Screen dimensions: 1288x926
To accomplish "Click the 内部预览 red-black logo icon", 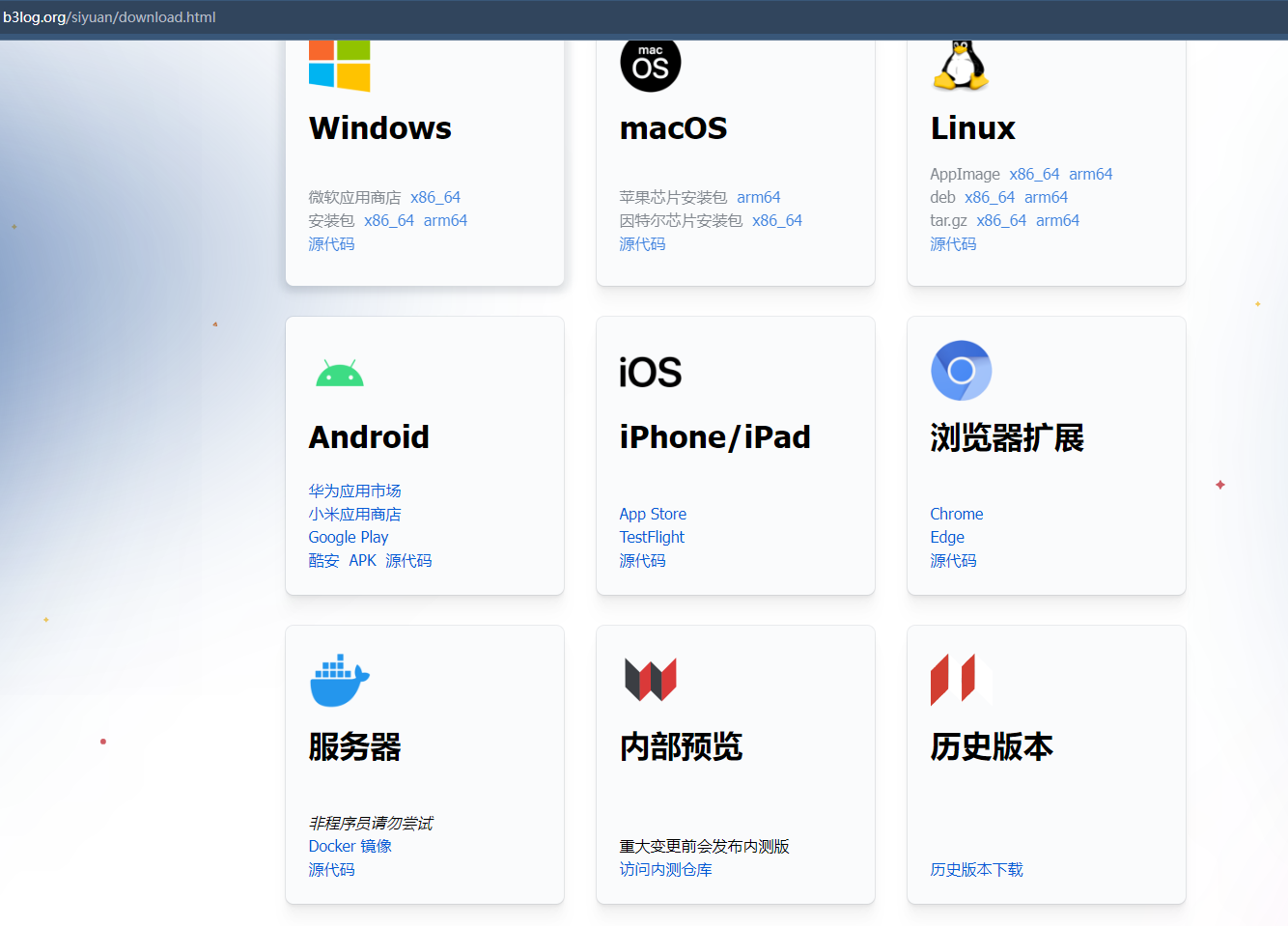I will [651, 680].
